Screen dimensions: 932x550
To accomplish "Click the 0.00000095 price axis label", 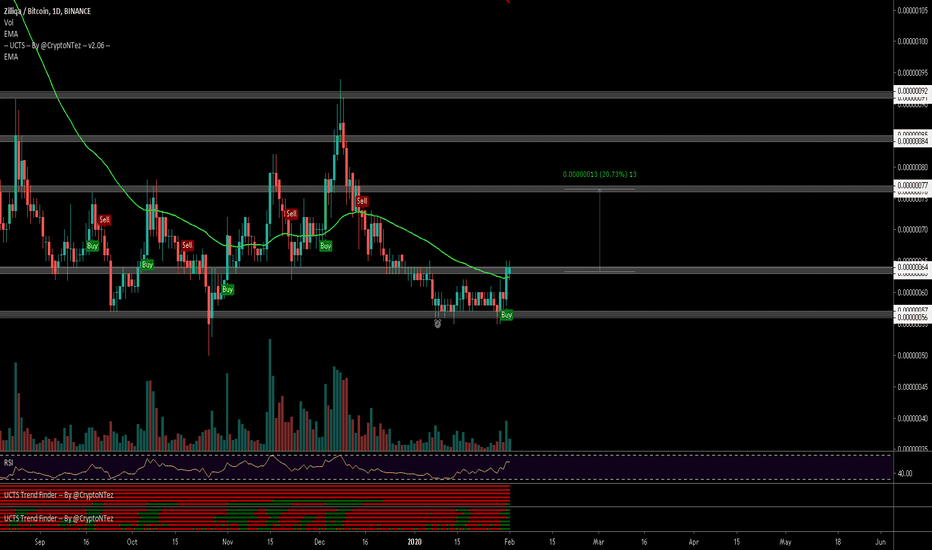I will pyautogui.click(x=912, y=73).
